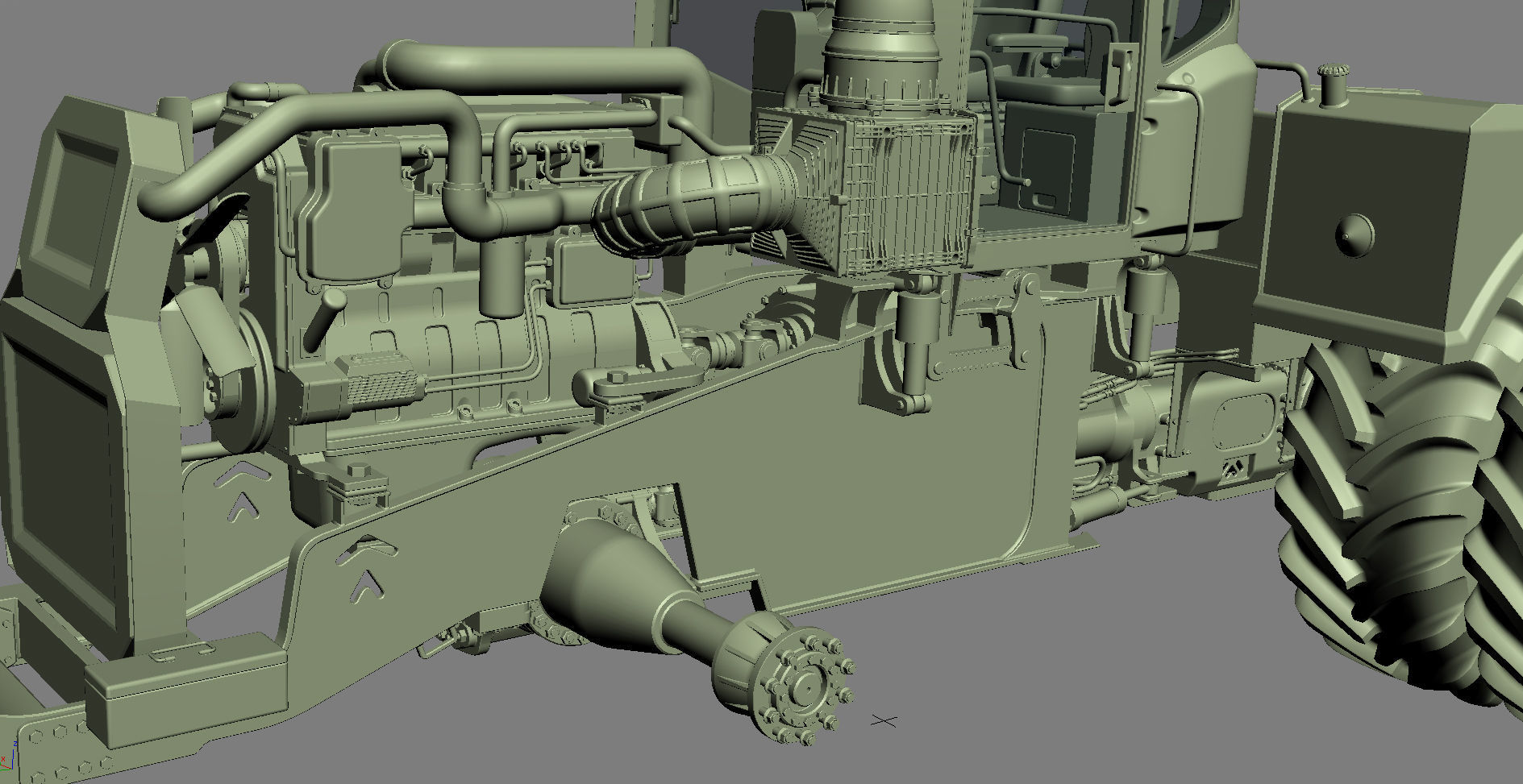Click the world origin X marker
Viewport: 1523px width, 784px height.
pyautogui.click(x=884, y=720)
